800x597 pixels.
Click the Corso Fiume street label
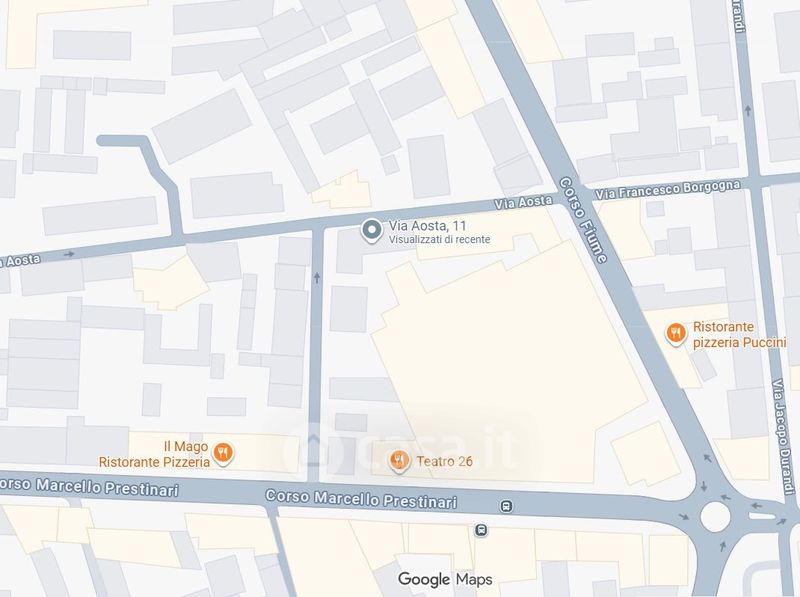tap(583, 220)
